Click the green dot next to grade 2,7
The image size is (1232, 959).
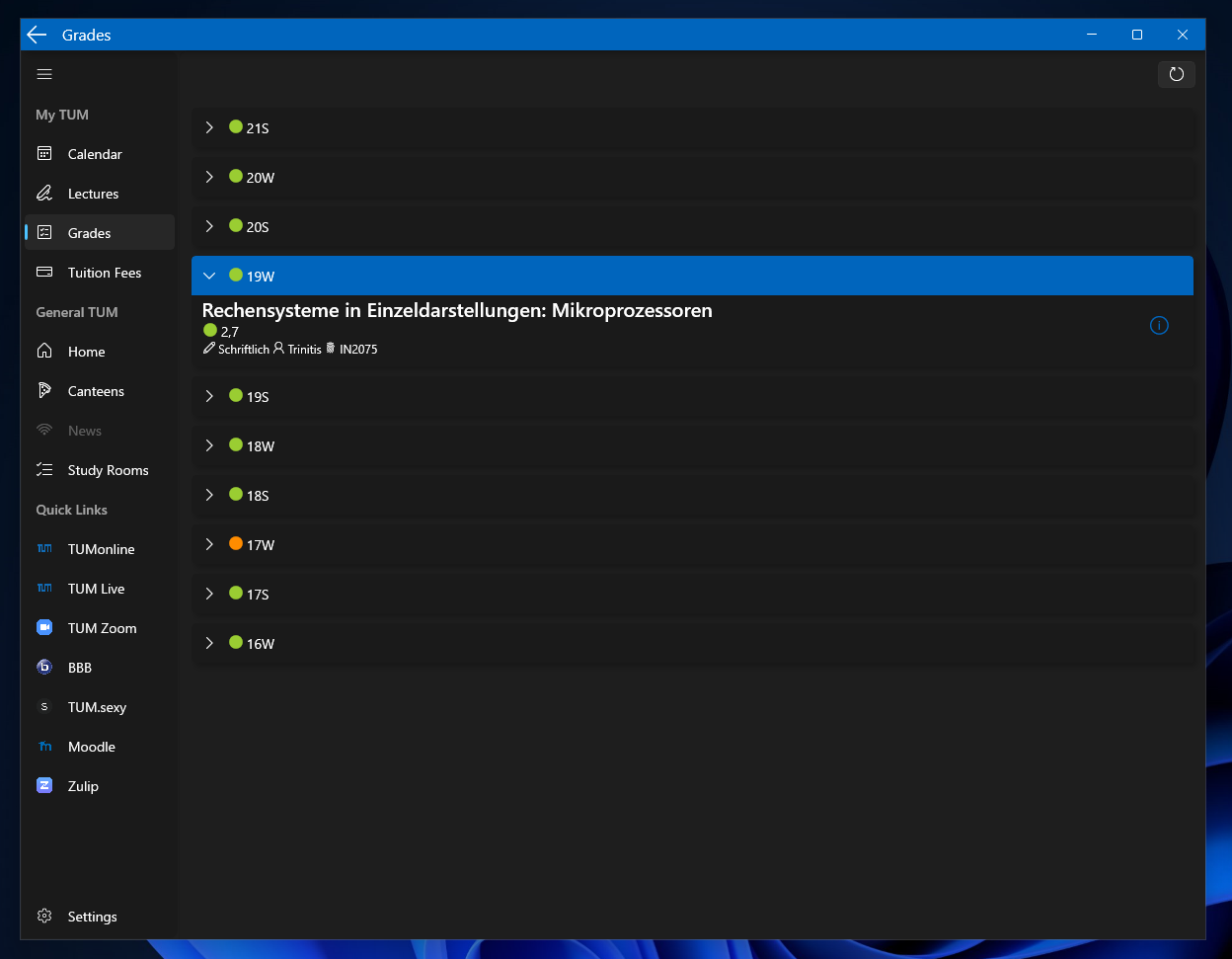click(210, 330)
